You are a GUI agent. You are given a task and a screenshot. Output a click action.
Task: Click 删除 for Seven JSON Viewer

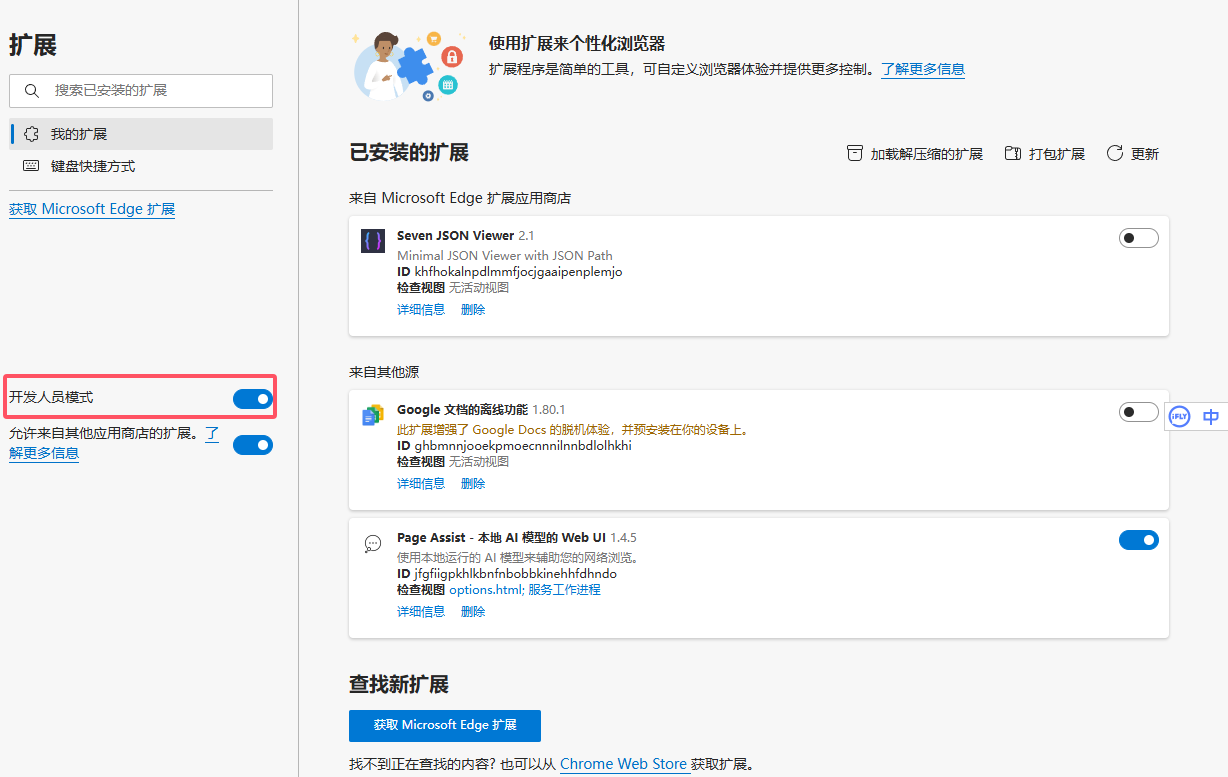(x=473, y=310)
